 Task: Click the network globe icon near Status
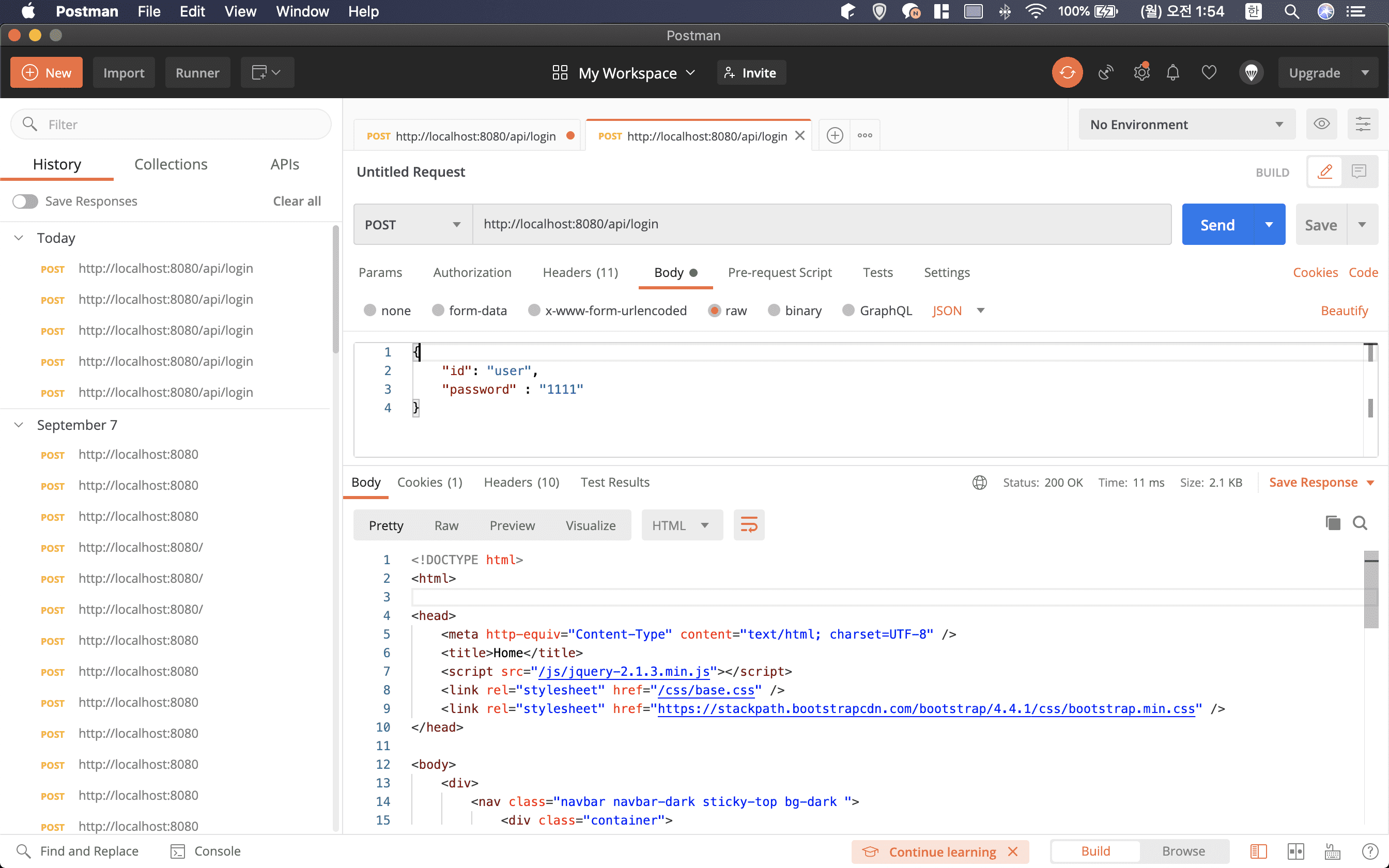point(980,482)
